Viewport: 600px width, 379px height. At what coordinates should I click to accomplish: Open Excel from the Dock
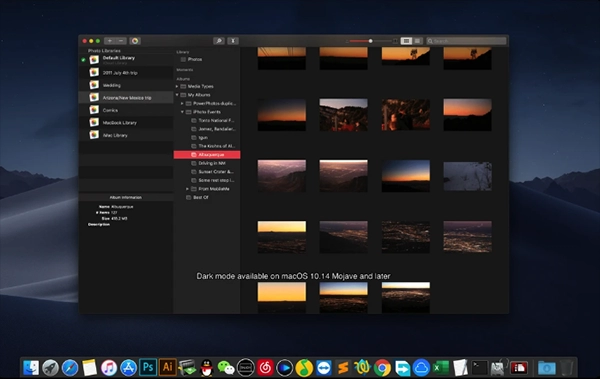[x=441, y=368]
